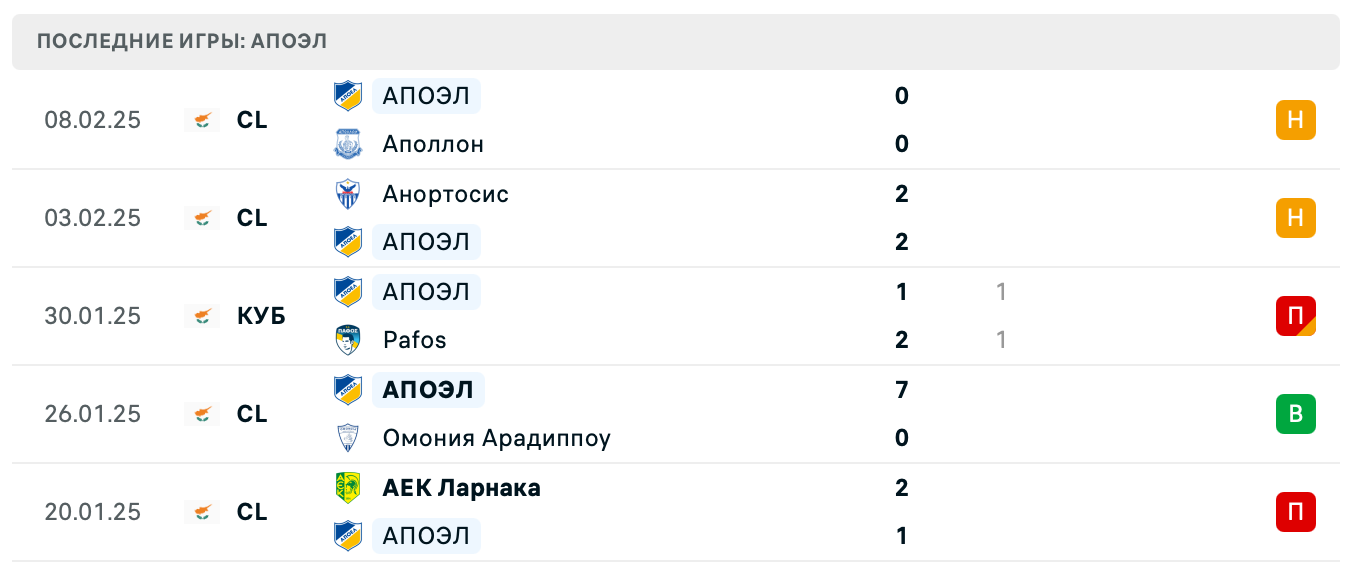The image size is (1354, 586).
Task: Click the Pafos team crest icon
Action: pyautogui.click(x=347, y=340)
